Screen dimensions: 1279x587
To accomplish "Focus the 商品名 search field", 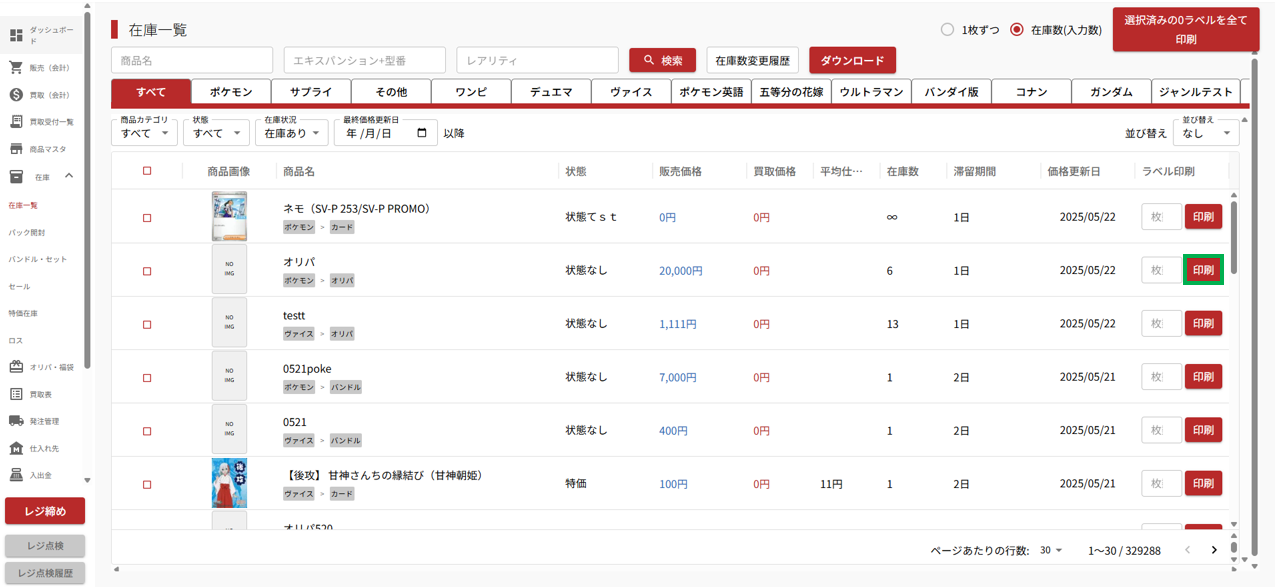I will pyautogui.click(x=192, y=60).
